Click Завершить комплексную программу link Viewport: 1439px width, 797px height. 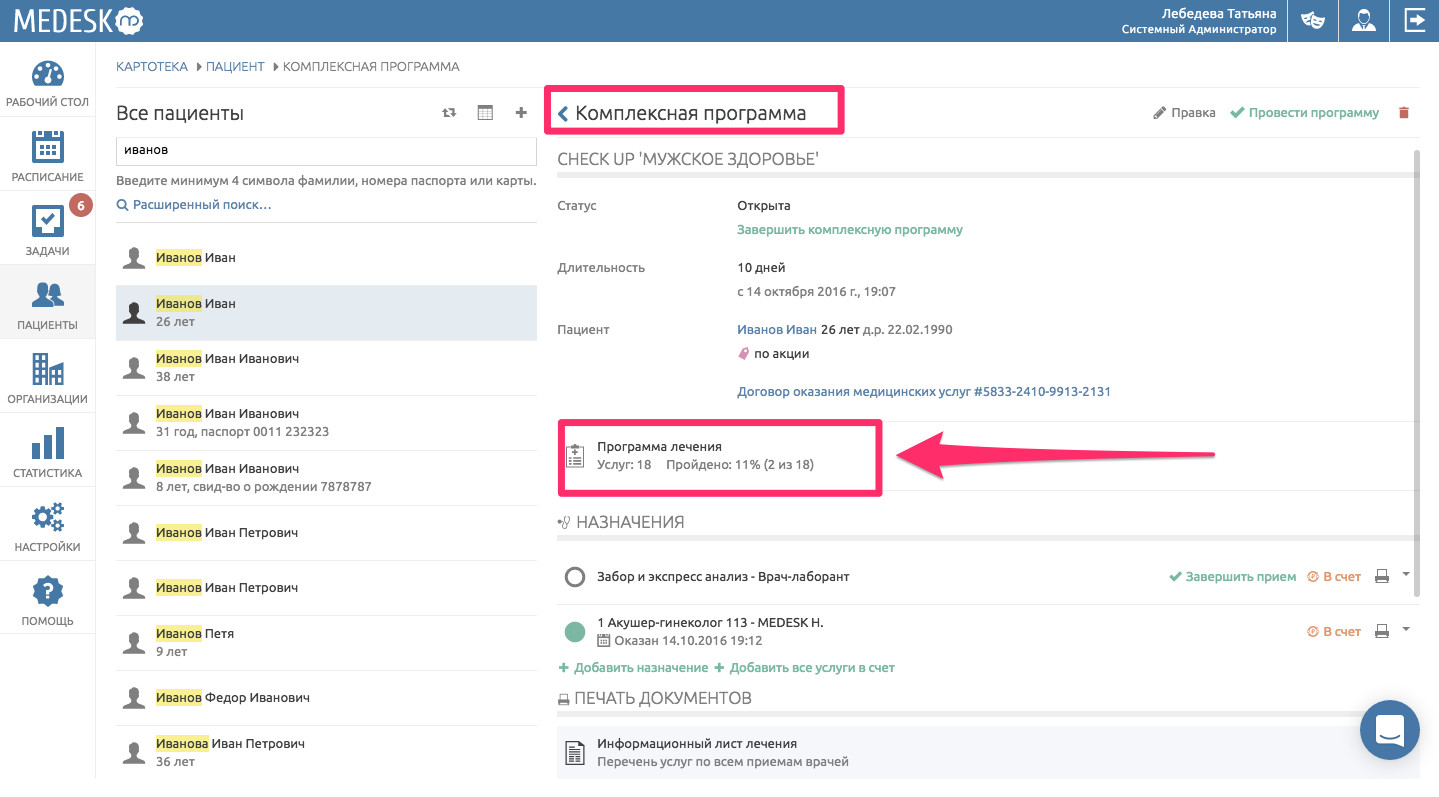(849, 230)
